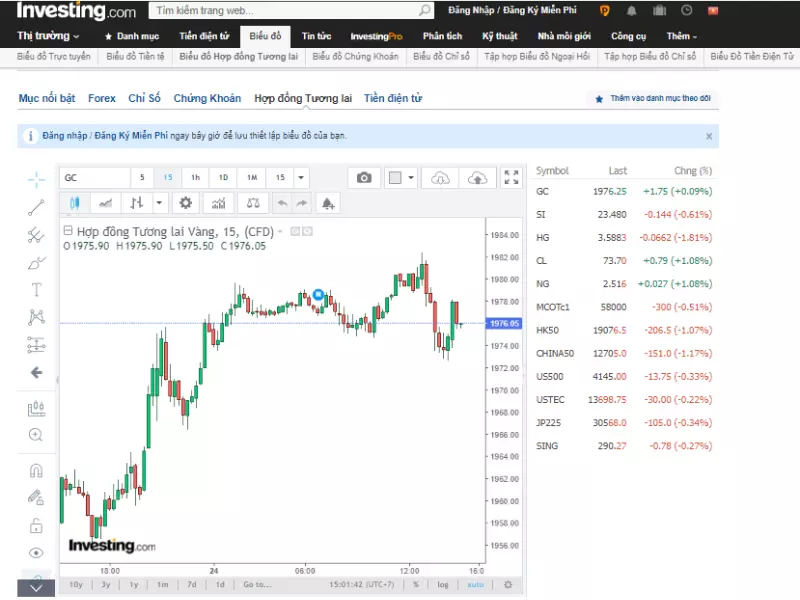The image size is (800, 600).
Task: Toggle percent scale on chart
Action: click(416, 585)
